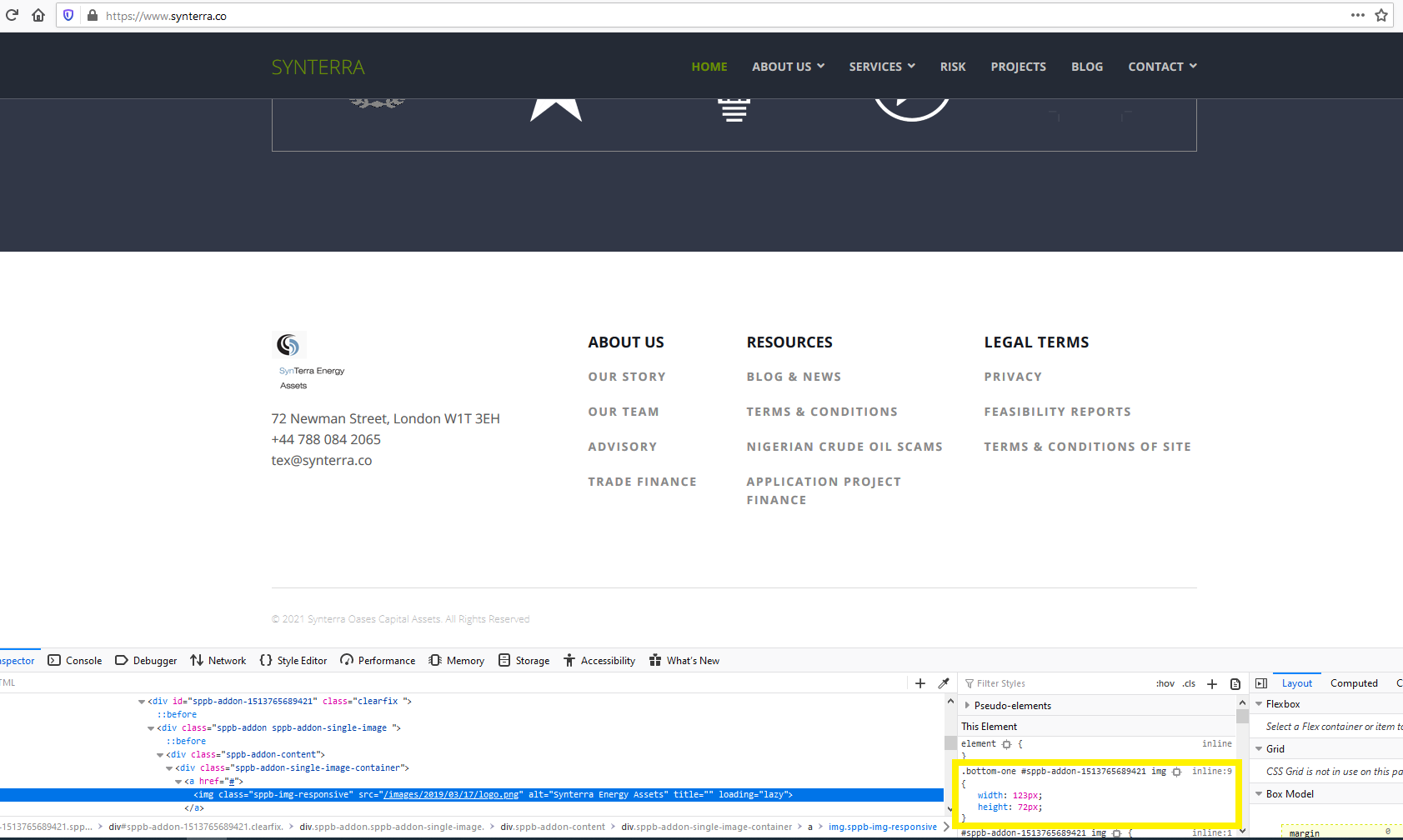
Task: Toggle the .cls classes panel
Action: pyautogui.click(x=1189, y=683)
